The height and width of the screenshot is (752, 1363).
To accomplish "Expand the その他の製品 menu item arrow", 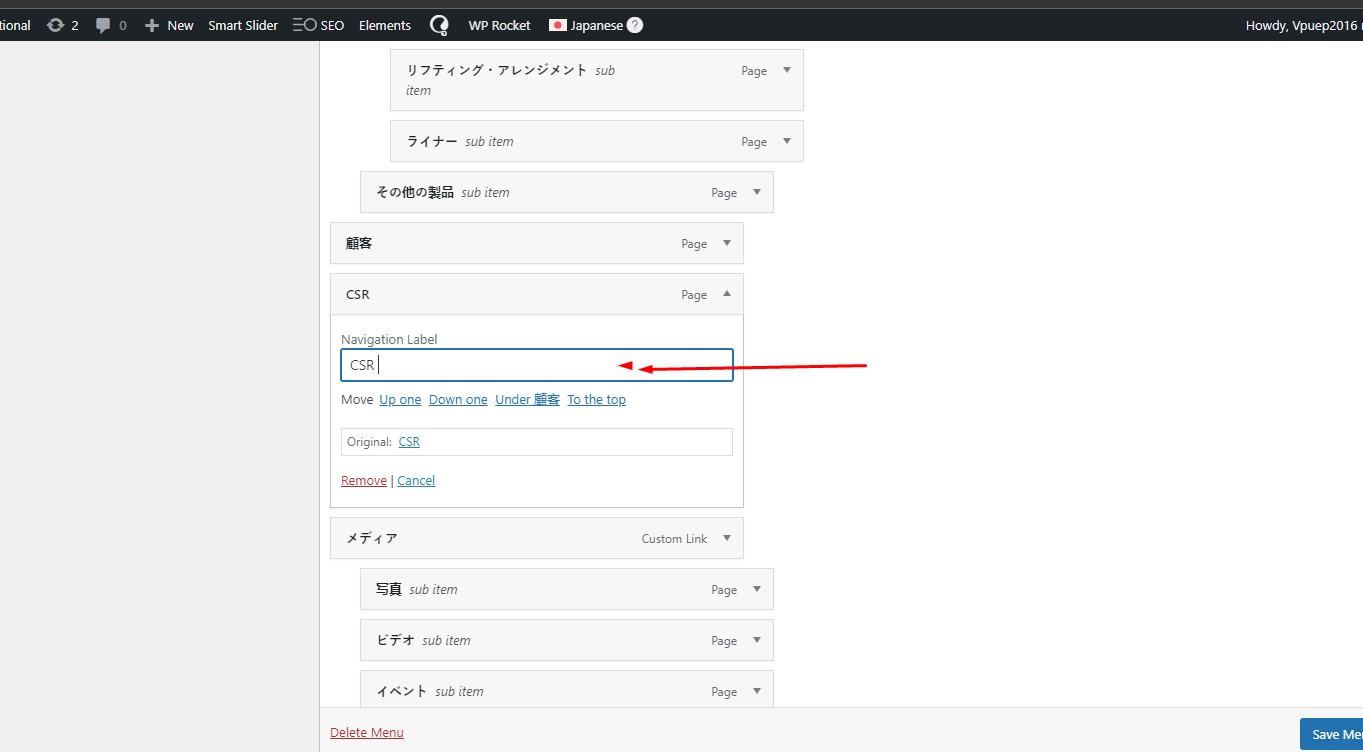I will tap(756, 192).
